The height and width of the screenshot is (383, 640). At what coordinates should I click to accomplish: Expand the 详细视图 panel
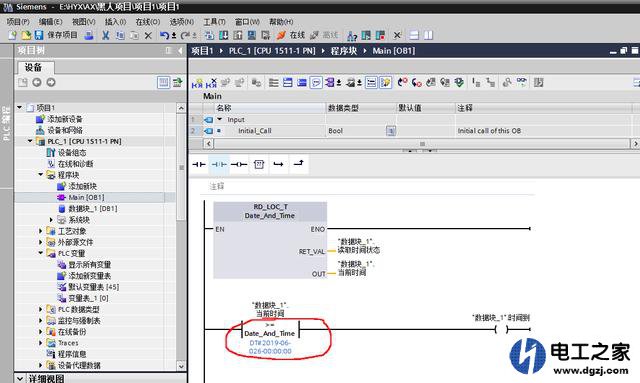click(20, 379)
